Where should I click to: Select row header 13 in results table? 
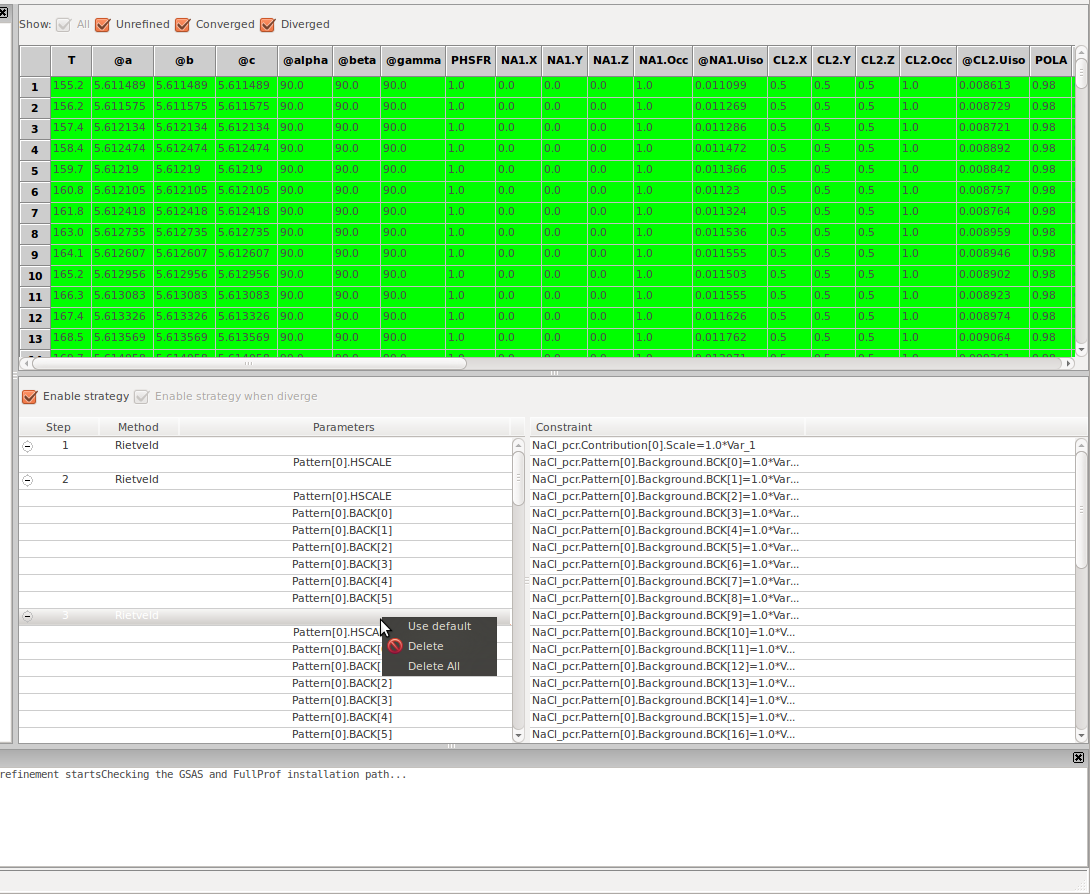[35, 338]
